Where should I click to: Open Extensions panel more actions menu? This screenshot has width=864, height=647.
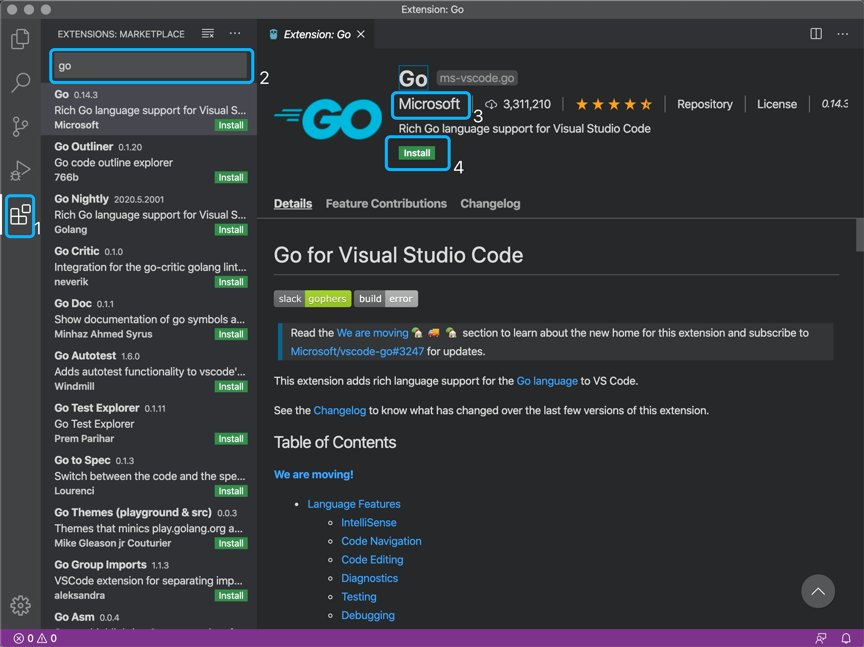(x=235, y=34)
